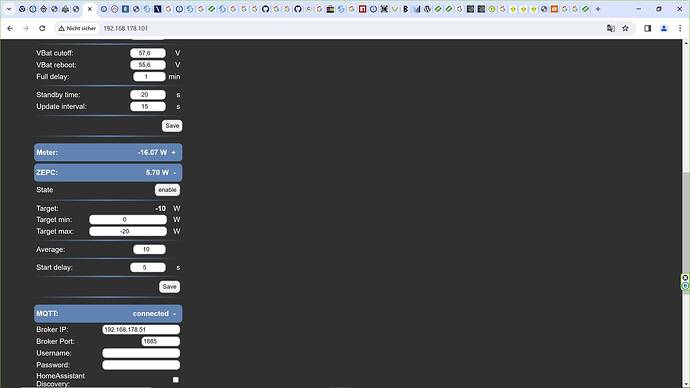Click the Average value field
This screenshot has width=690, height=388.
tap(149, 249)
